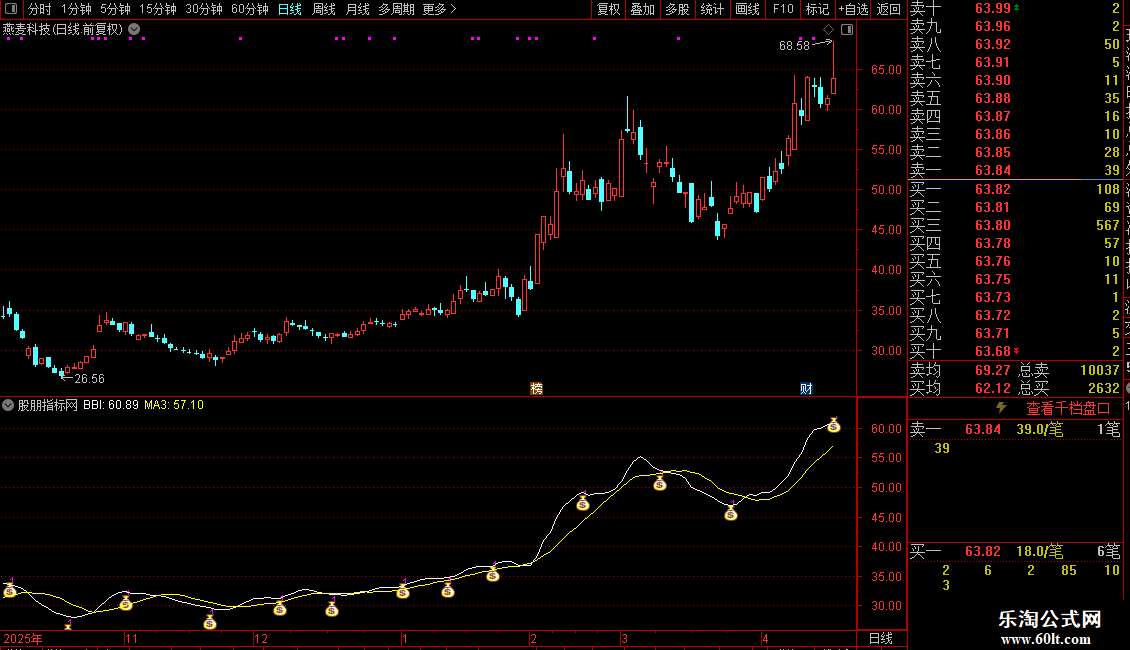Expand dropdown next to 燕麦科技 title
Image resolution: width=1130 pixels, height=650 pixels.
(x=134, y=30)
